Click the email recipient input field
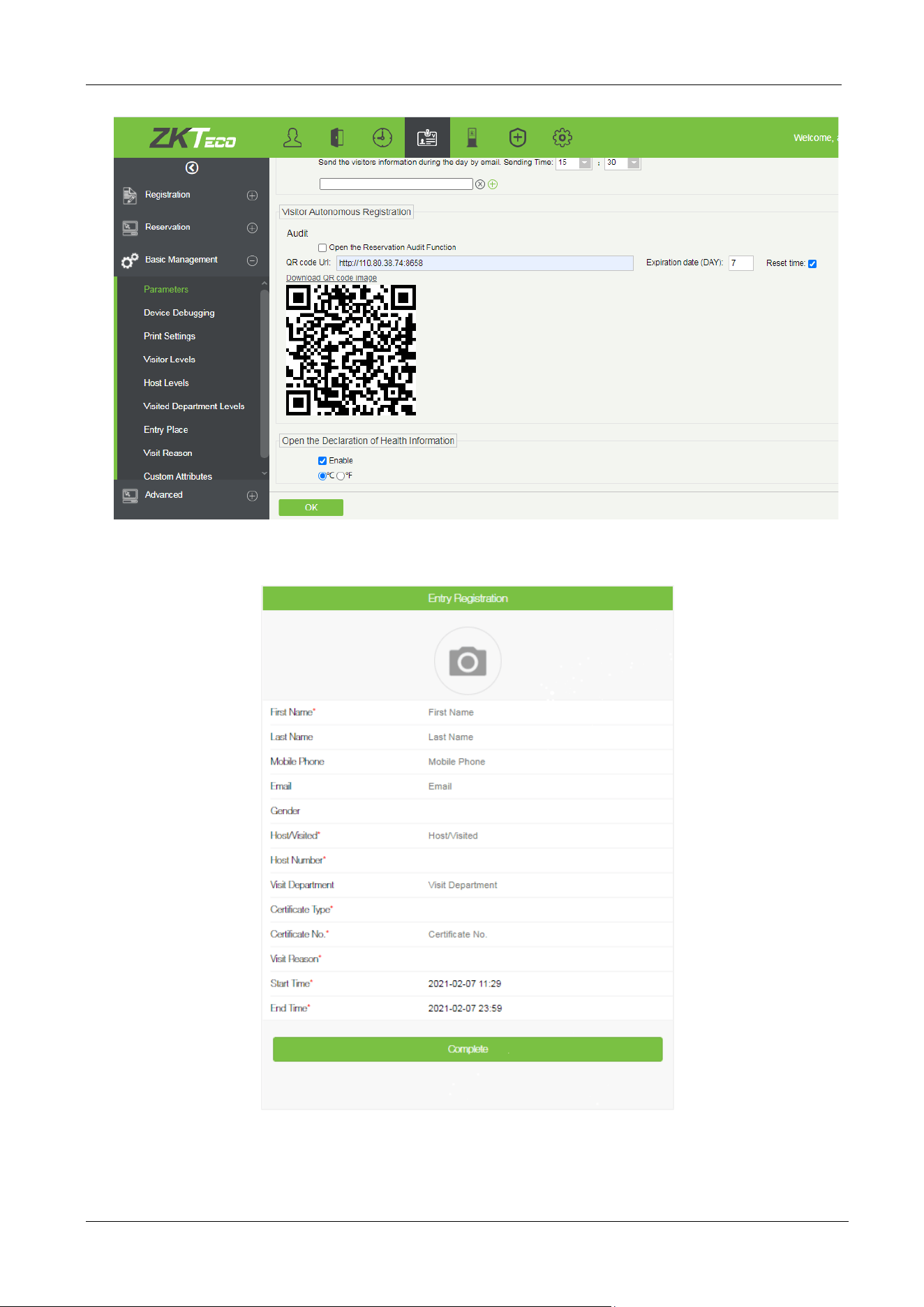This screenshot has width=924, height=1307. click(396, 184)
